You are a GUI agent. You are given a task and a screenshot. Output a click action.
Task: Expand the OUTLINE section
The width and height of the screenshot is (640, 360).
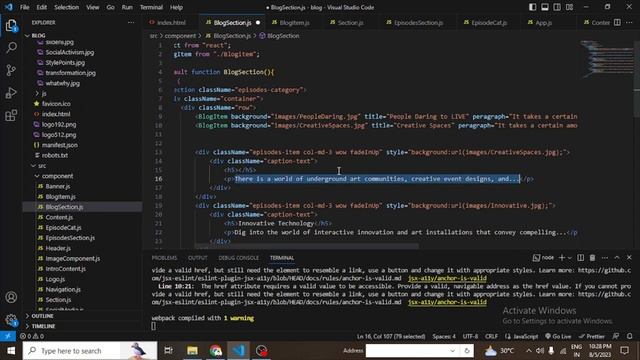coord(42,316)
